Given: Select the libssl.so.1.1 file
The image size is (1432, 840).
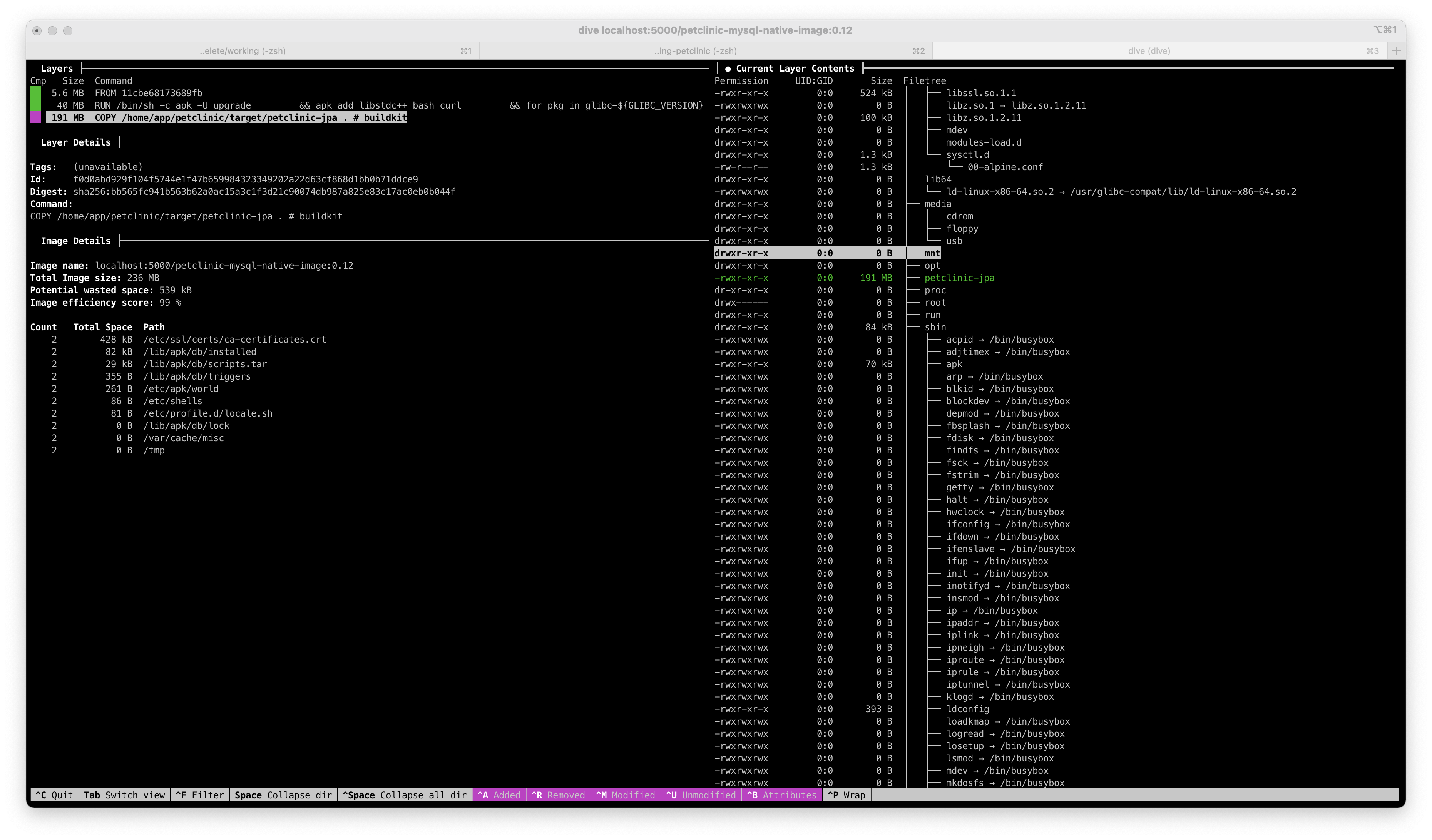Looking at the screenshot, I should 981,93.
